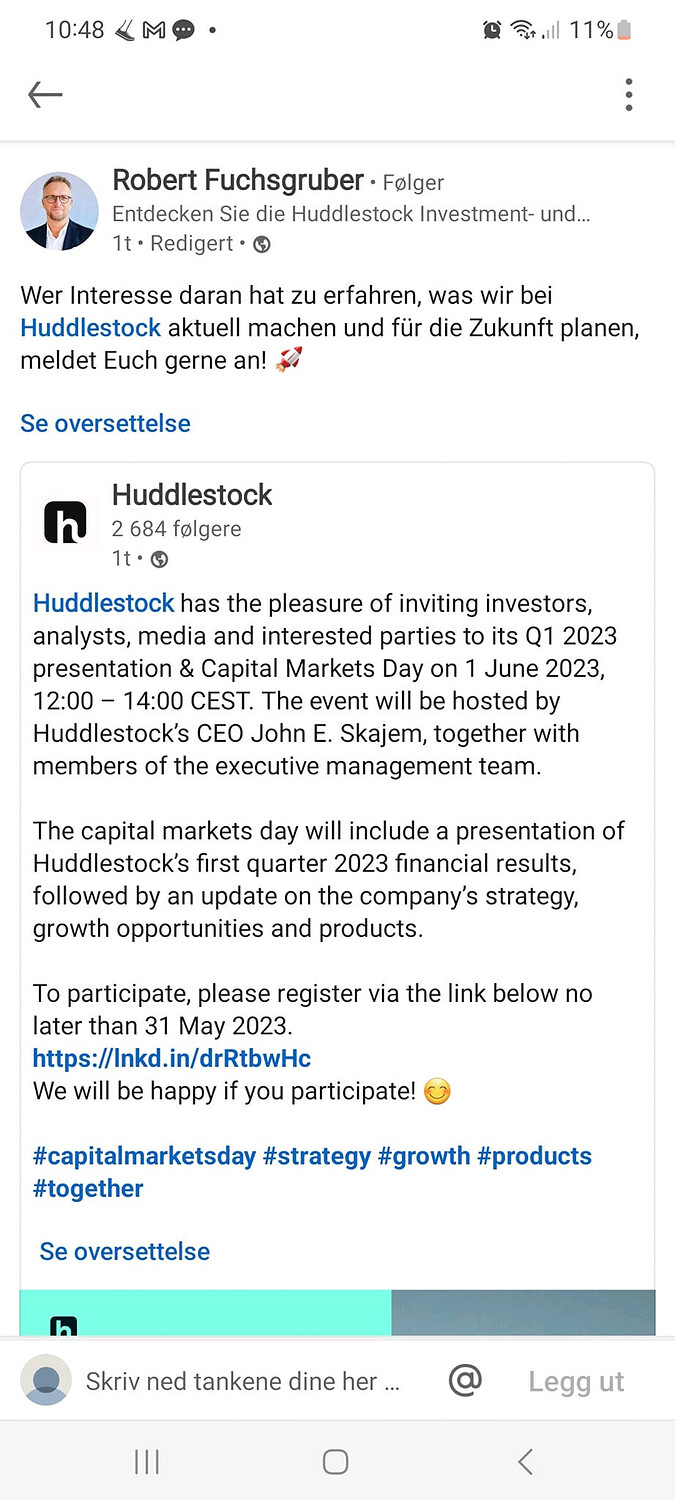Click the globe icon under Huddlestock followers
The image size is (675, 1500).
[x=159, y=559]
